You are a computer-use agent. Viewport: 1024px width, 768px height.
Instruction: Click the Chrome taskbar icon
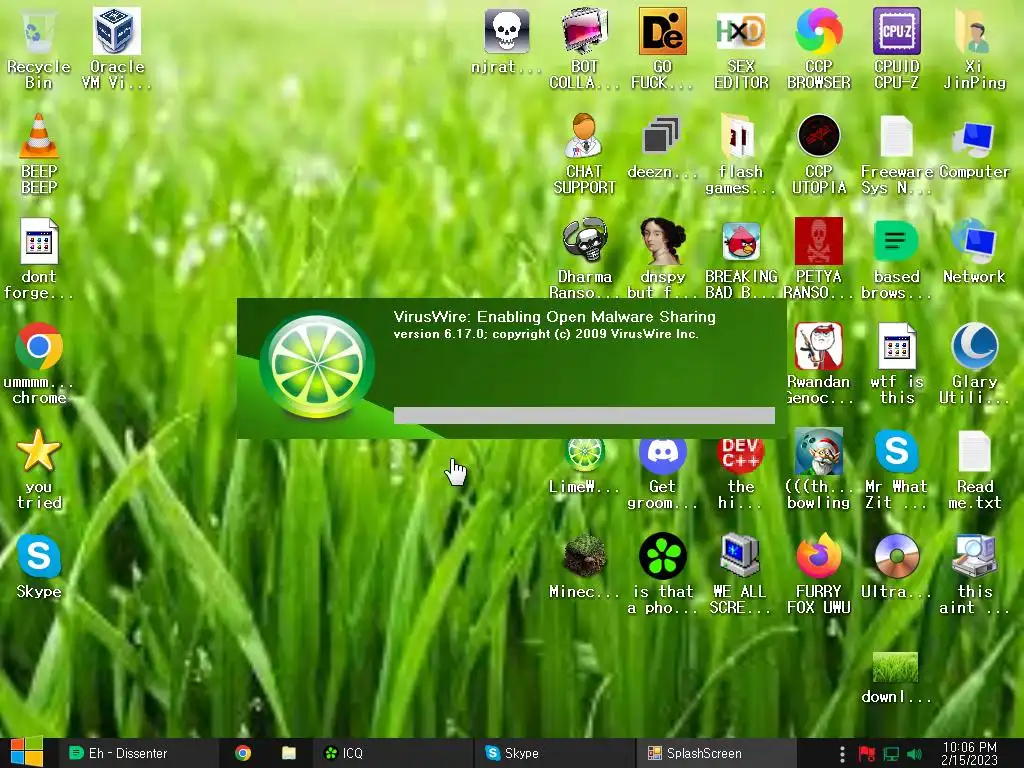click(243, 753)
